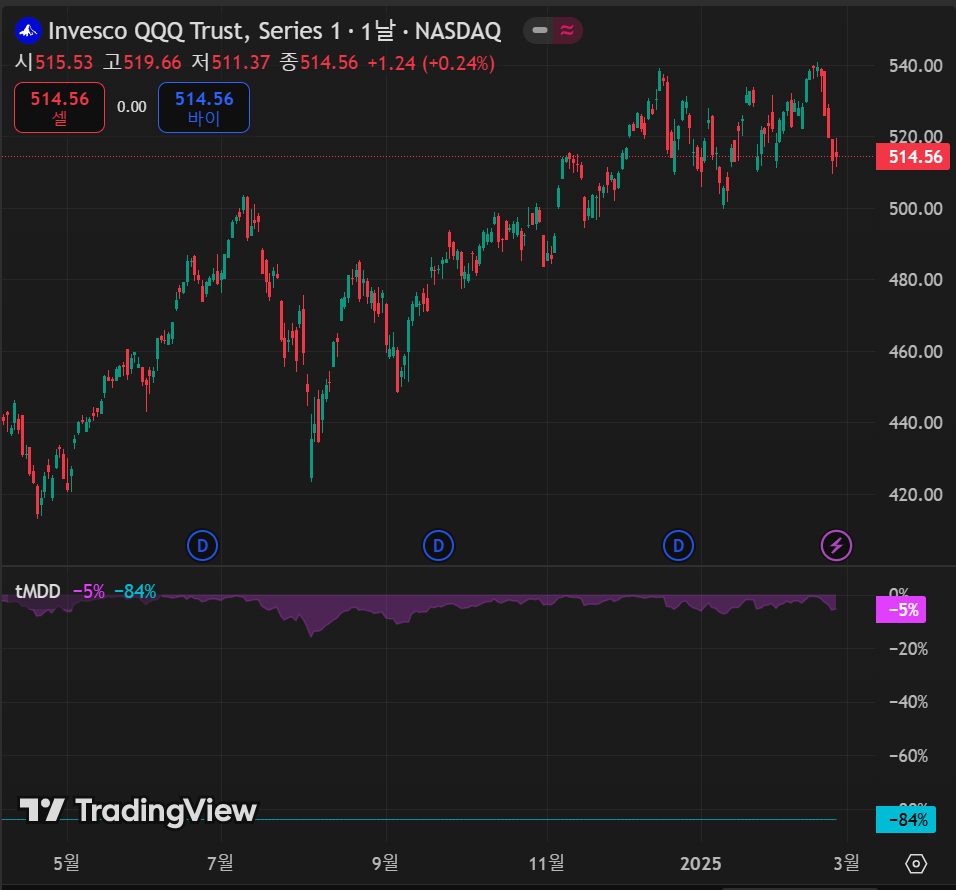Click the TradingView logo link
This screenshot has width=956, height=890.
pyautogui.click(x=138, y=811)
